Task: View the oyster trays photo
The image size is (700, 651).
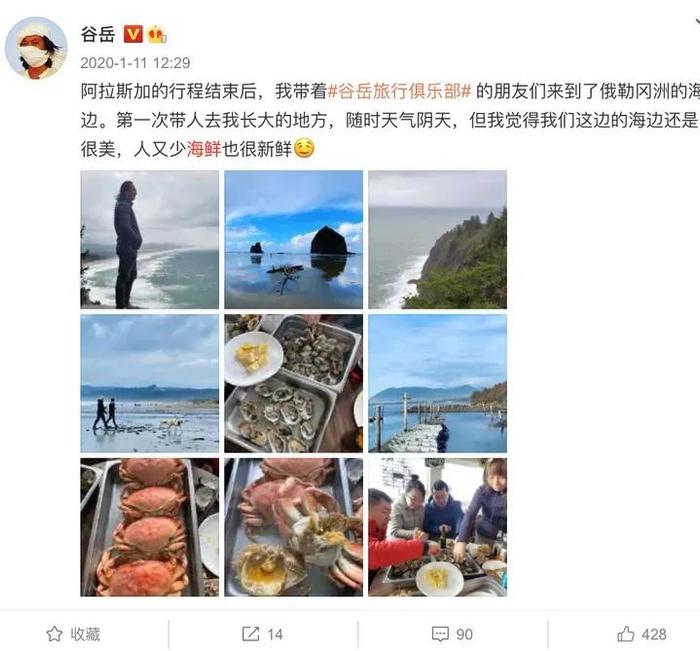Action: (293, 384)
